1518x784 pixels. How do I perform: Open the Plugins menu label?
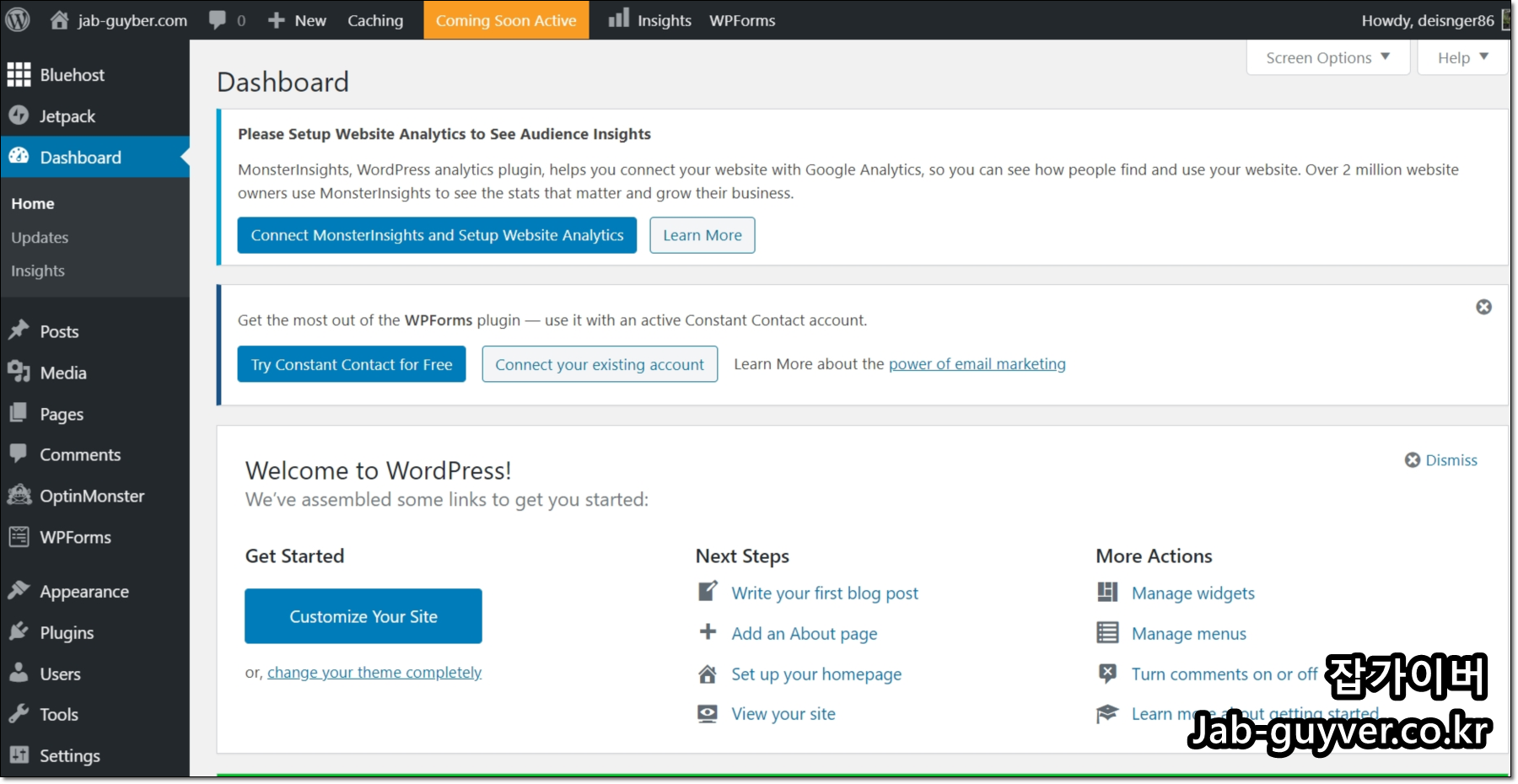click(x=67, y=632)
